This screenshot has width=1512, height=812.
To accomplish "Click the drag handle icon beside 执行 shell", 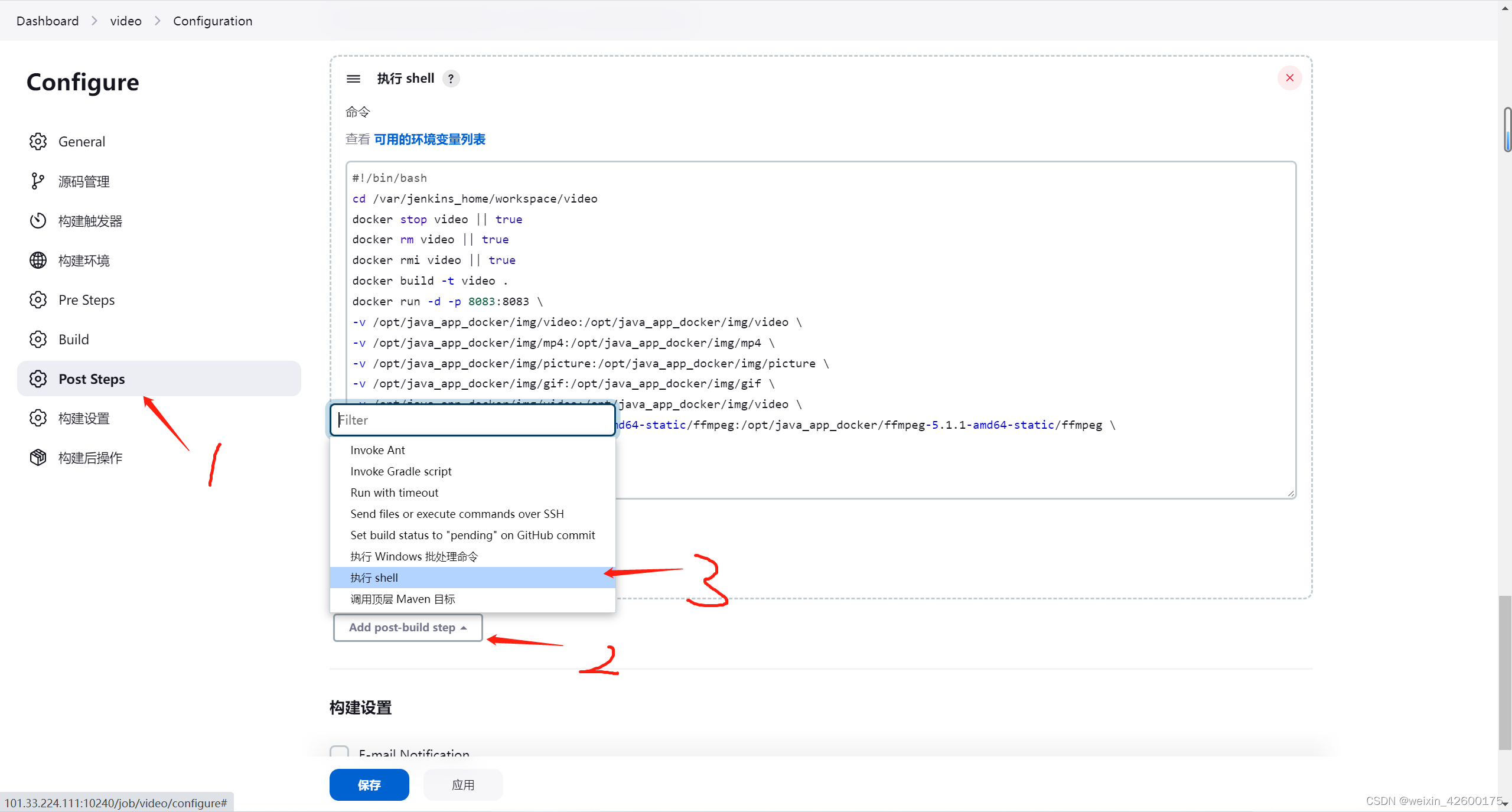I will (x=353, y=79).
